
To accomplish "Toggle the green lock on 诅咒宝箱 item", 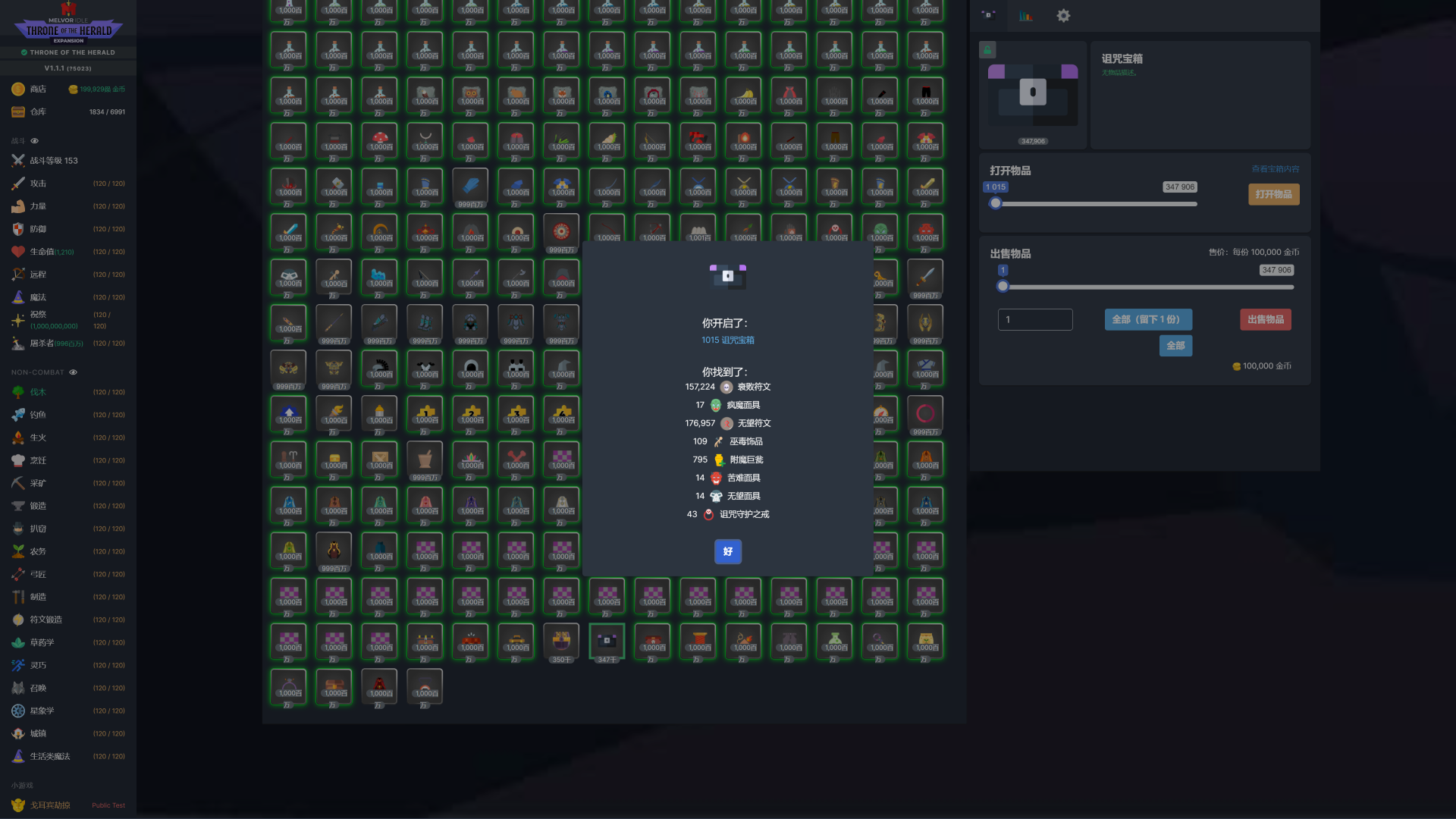I will [x=987, y=50].
